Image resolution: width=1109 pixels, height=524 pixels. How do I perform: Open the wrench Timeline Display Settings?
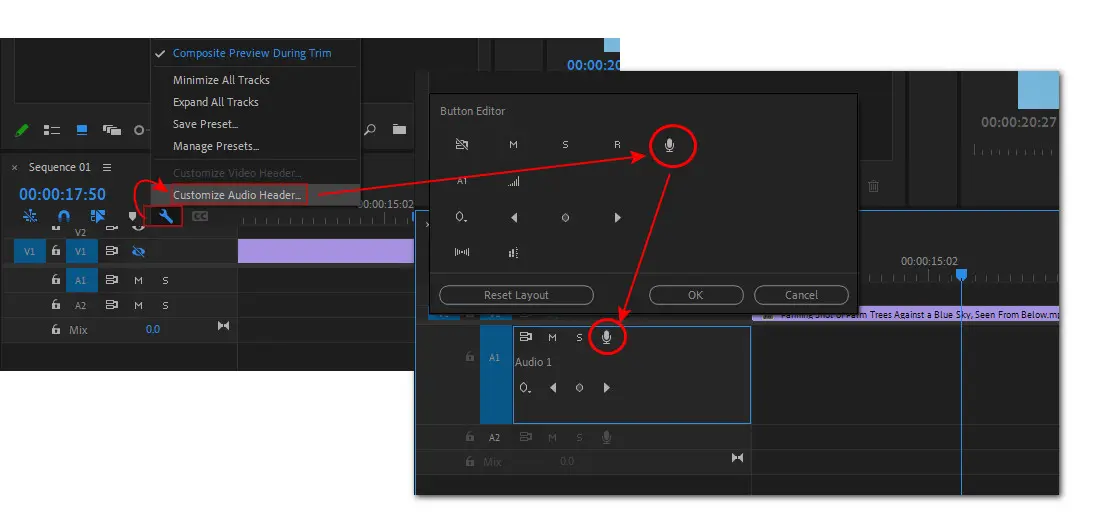coord(166,216)
